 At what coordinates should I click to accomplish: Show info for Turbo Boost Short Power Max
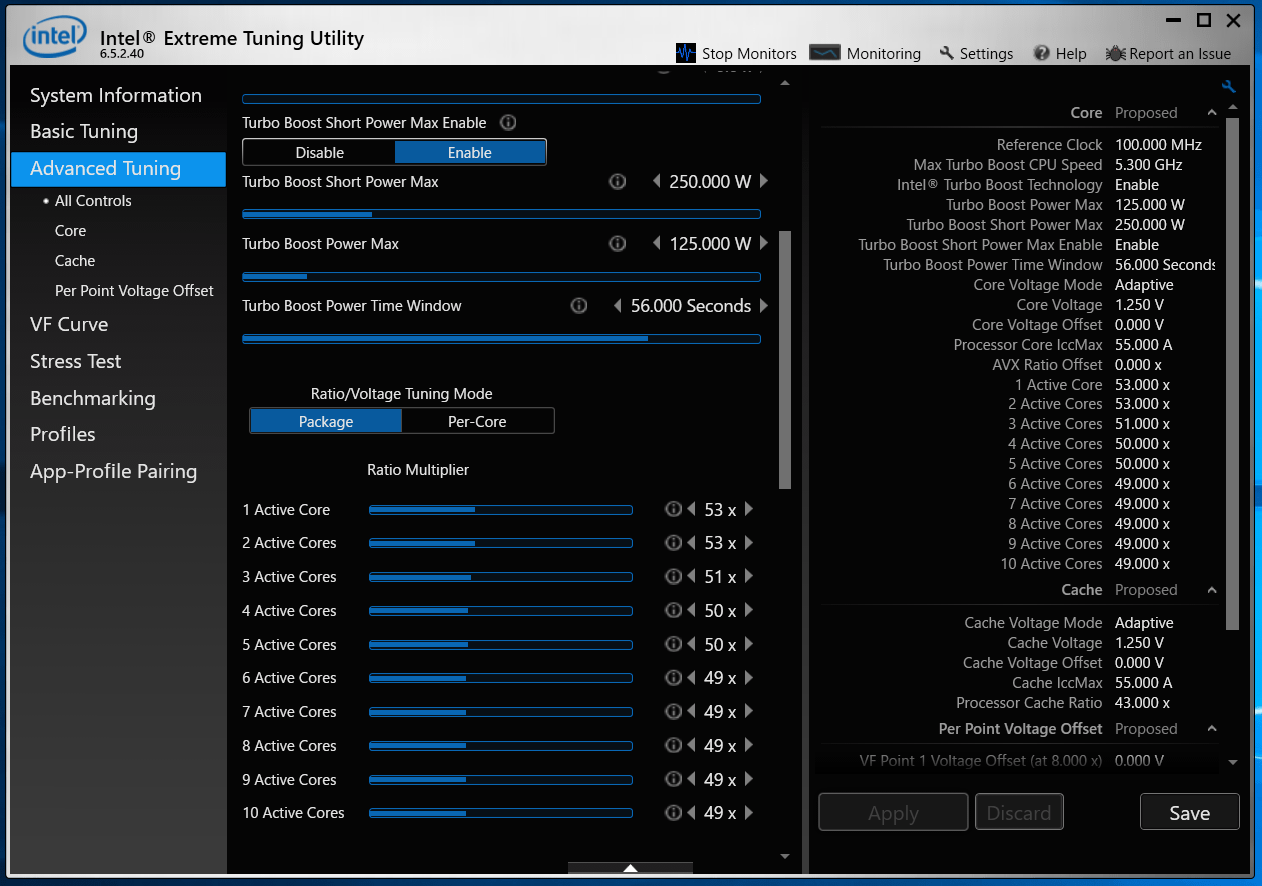618,182
